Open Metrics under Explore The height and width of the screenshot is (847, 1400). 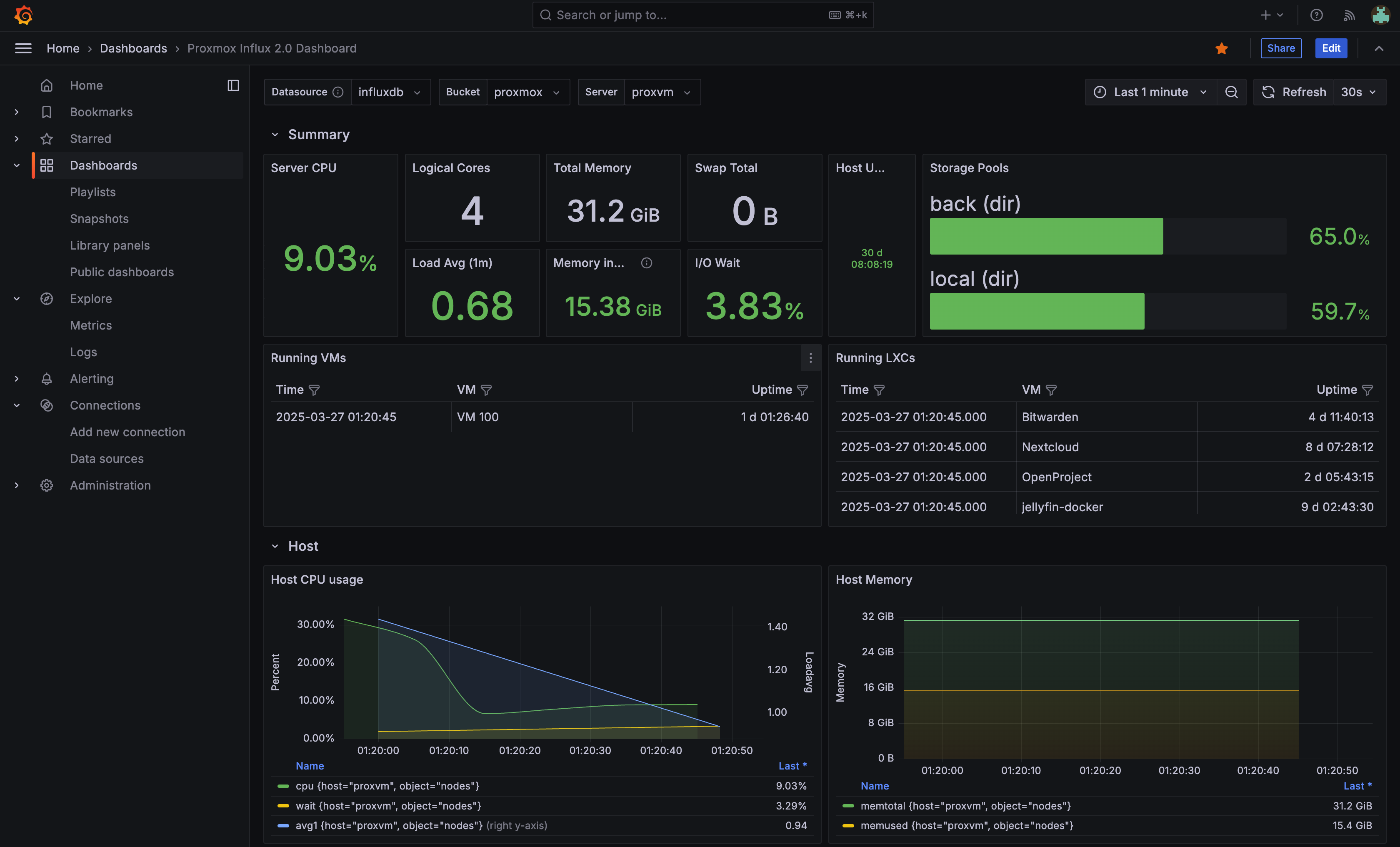[x=91, y=325]
